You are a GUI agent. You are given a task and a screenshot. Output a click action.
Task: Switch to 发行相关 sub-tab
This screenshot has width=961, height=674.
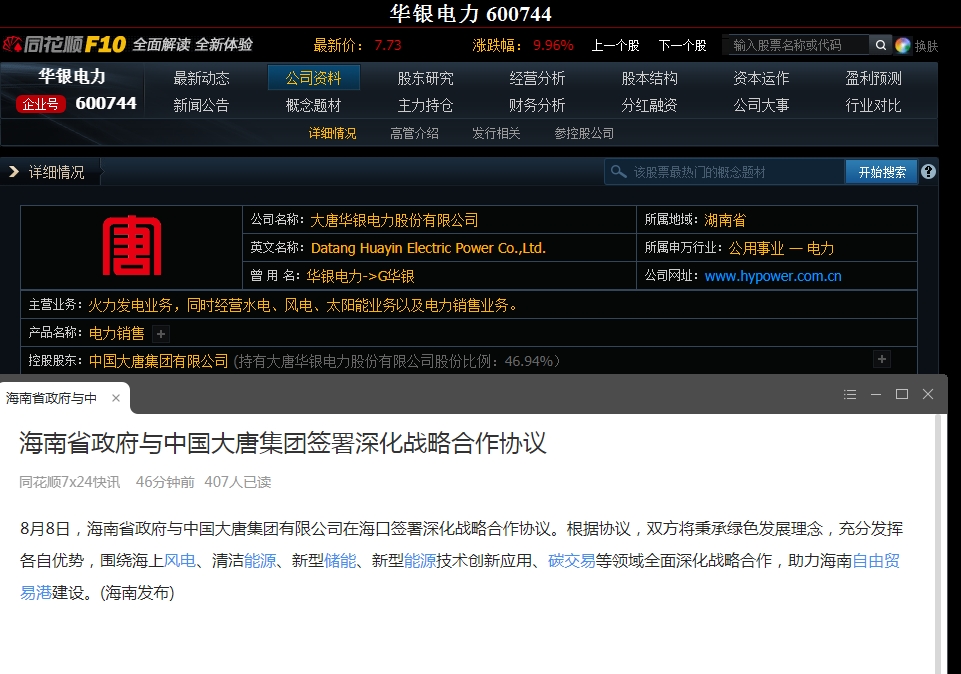[496, 133]
